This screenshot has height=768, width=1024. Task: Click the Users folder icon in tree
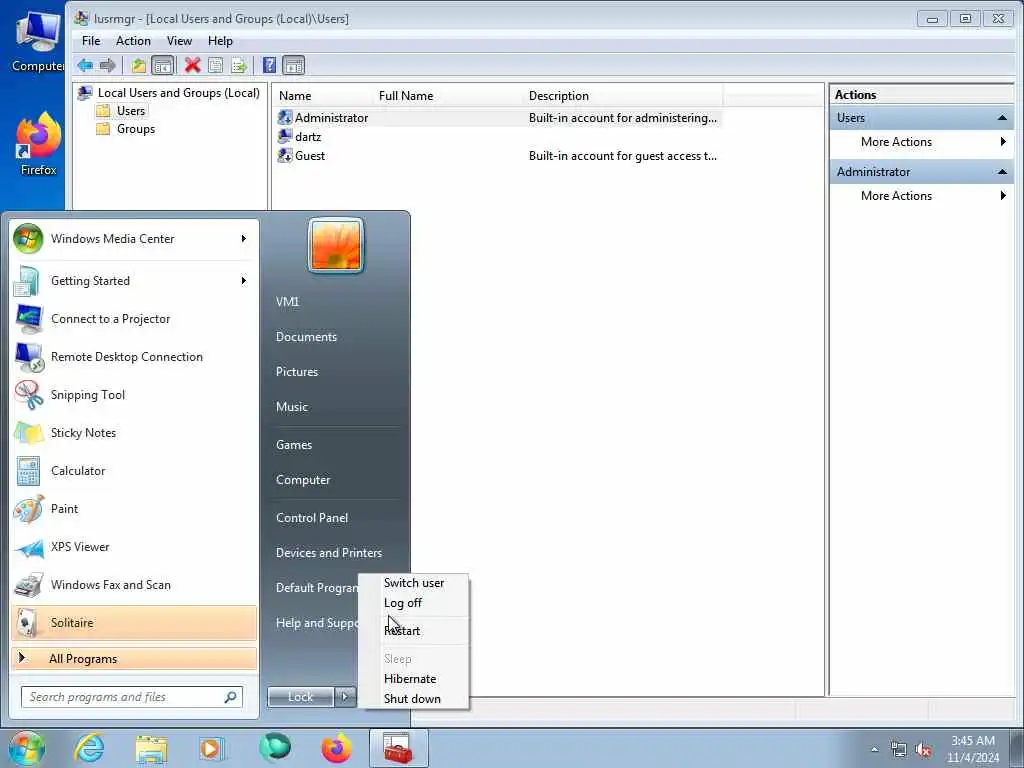(103, 111)
